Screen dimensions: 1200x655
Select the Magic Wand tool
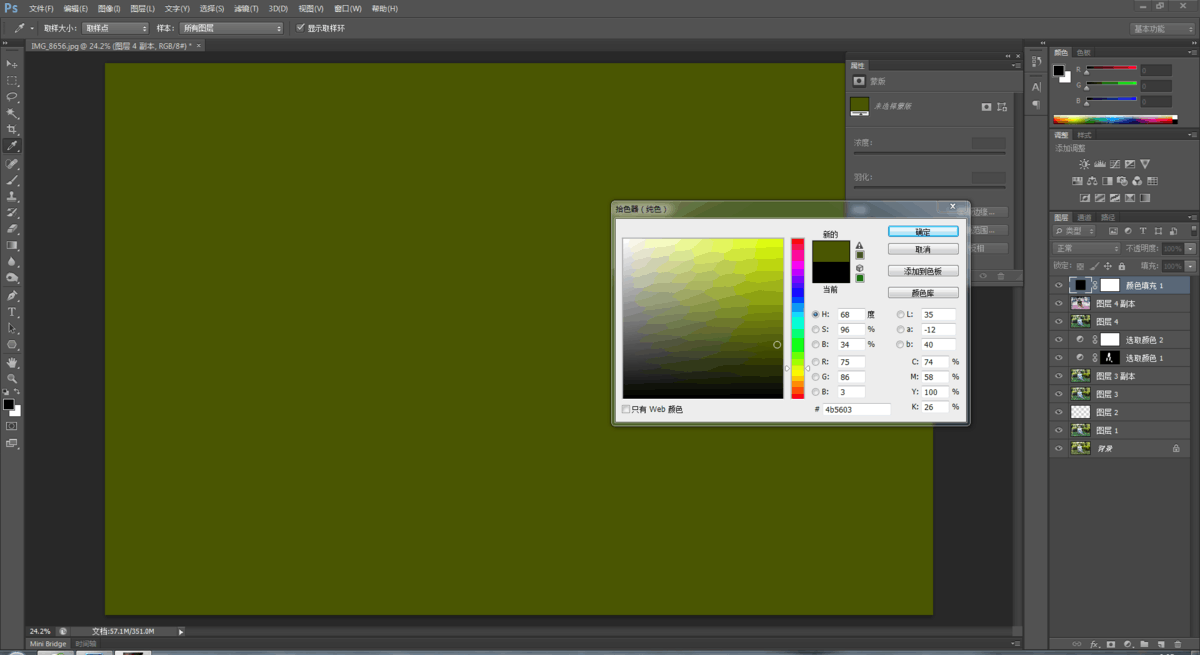pos(12,113)
